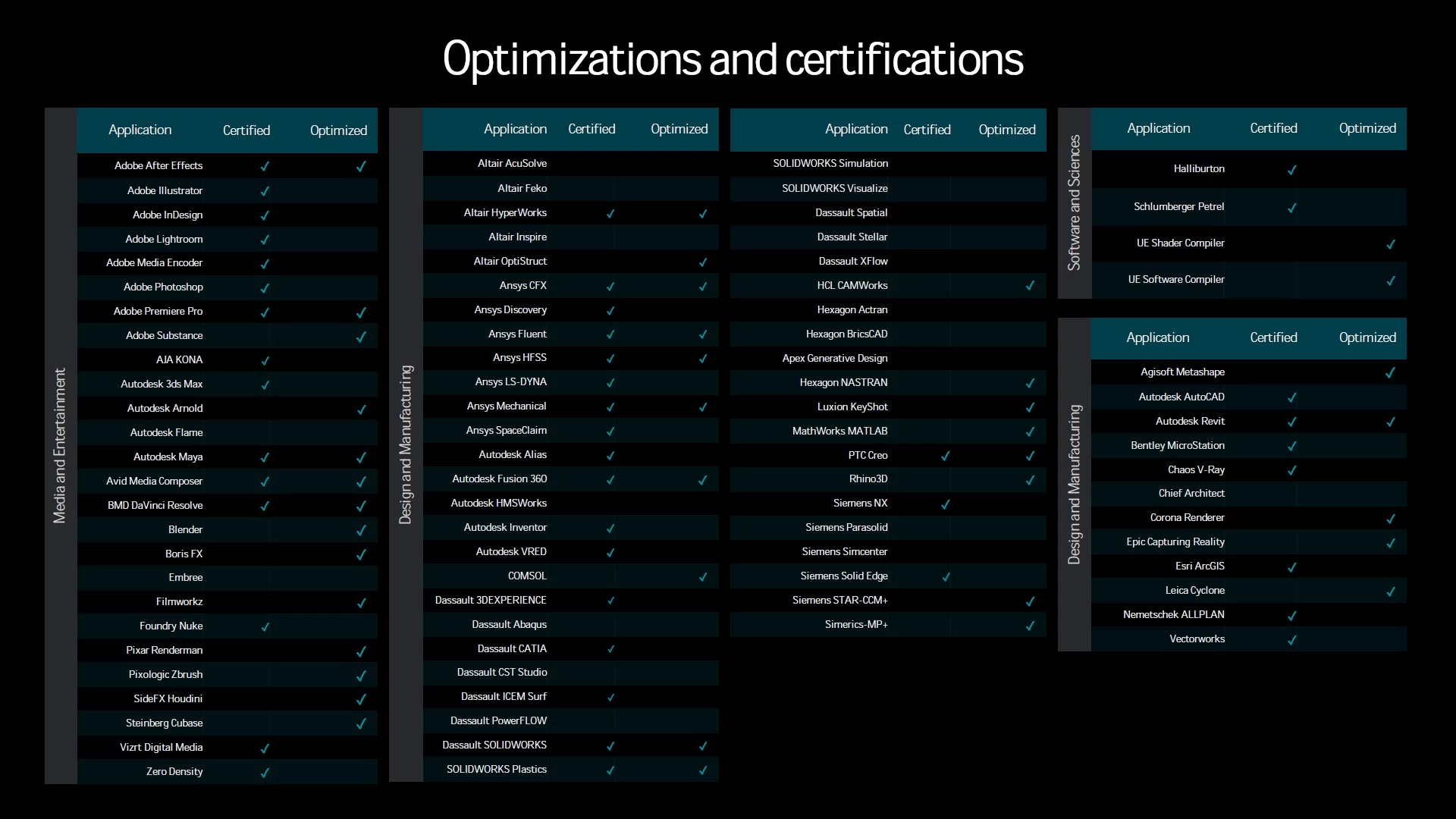This screenshot has height=819, width=1456.
Task: Click the Optimized checkmark for HCL CAMWorks
Action: tap(1030, 286)
